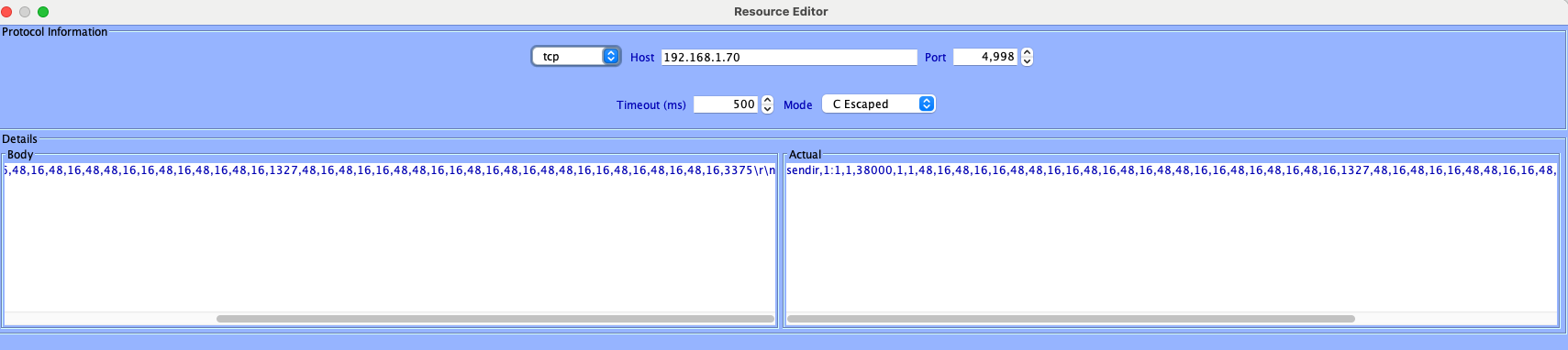Close the Resource Editor window
Viewport: 1568px width, 350px height.
pyautogui.click(x=6, y=12)
